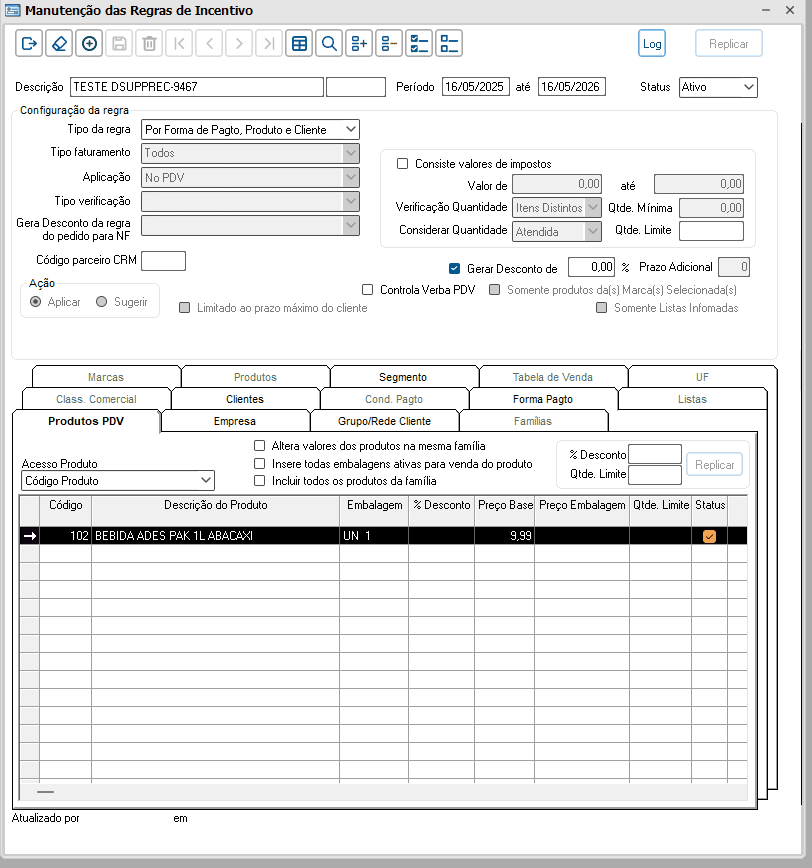Switch to the Segmento tab
812x868 pixels.
point(403,377)
